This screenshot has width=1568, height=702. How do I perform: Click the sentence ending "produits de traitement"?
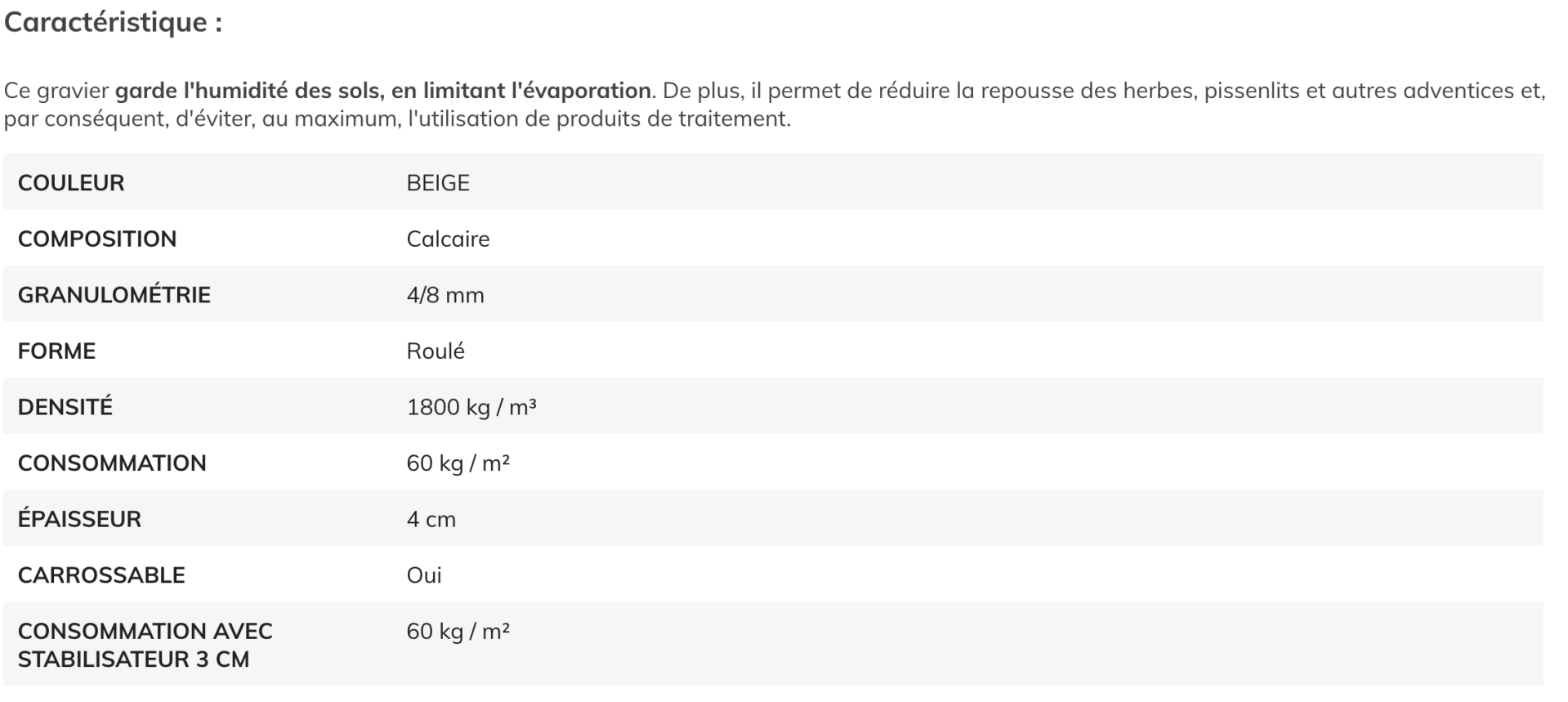[x=397, y=119]
